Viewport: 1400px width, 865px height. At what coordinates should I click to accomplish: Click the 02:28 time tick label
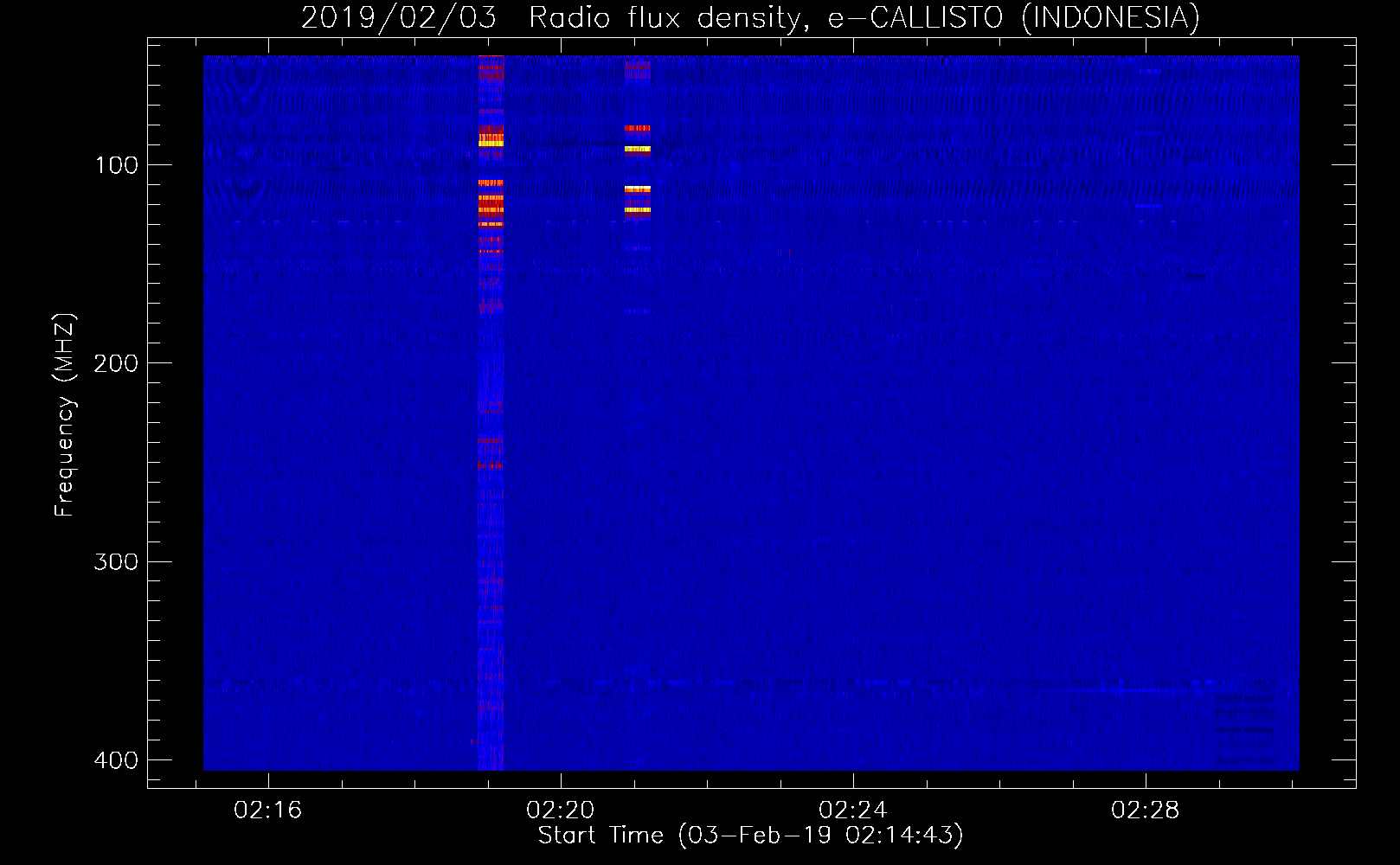click(x=1146, y=811)
